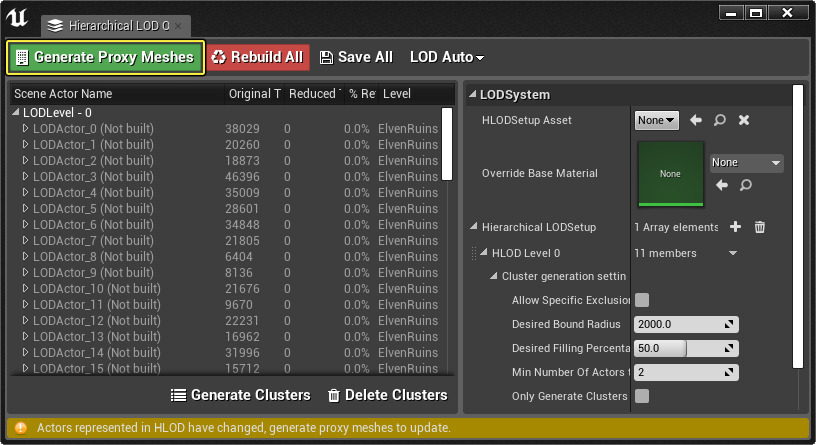
Task: Browse to Override Base Material asset
Action: [746, 185]
